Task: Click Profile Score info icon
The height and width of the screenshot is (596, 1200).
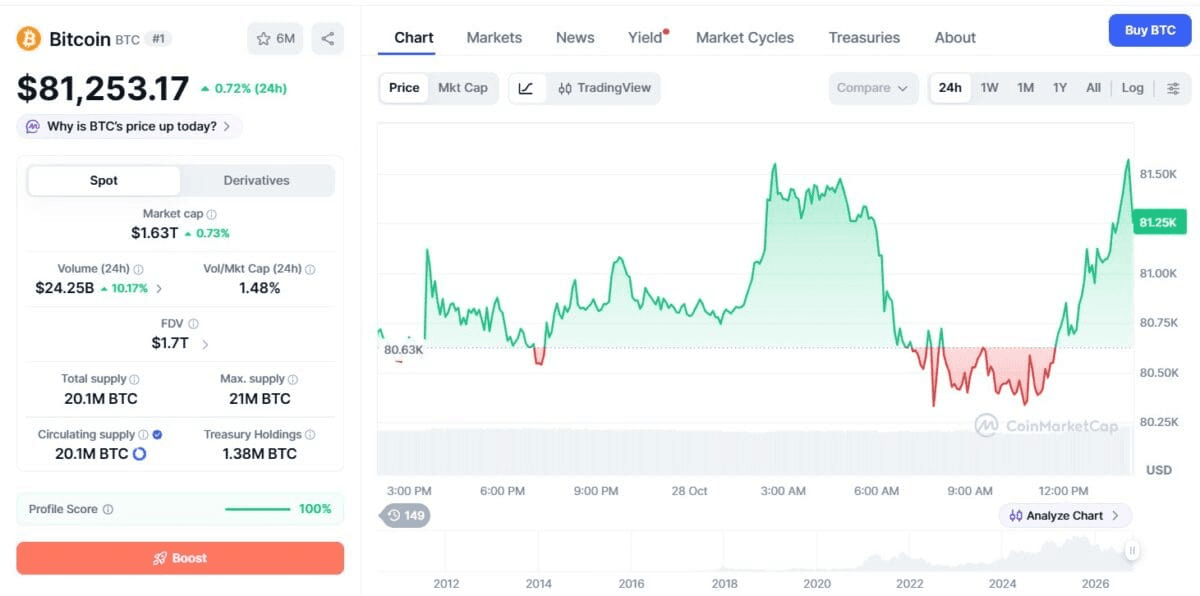Action: coord(108,509)
